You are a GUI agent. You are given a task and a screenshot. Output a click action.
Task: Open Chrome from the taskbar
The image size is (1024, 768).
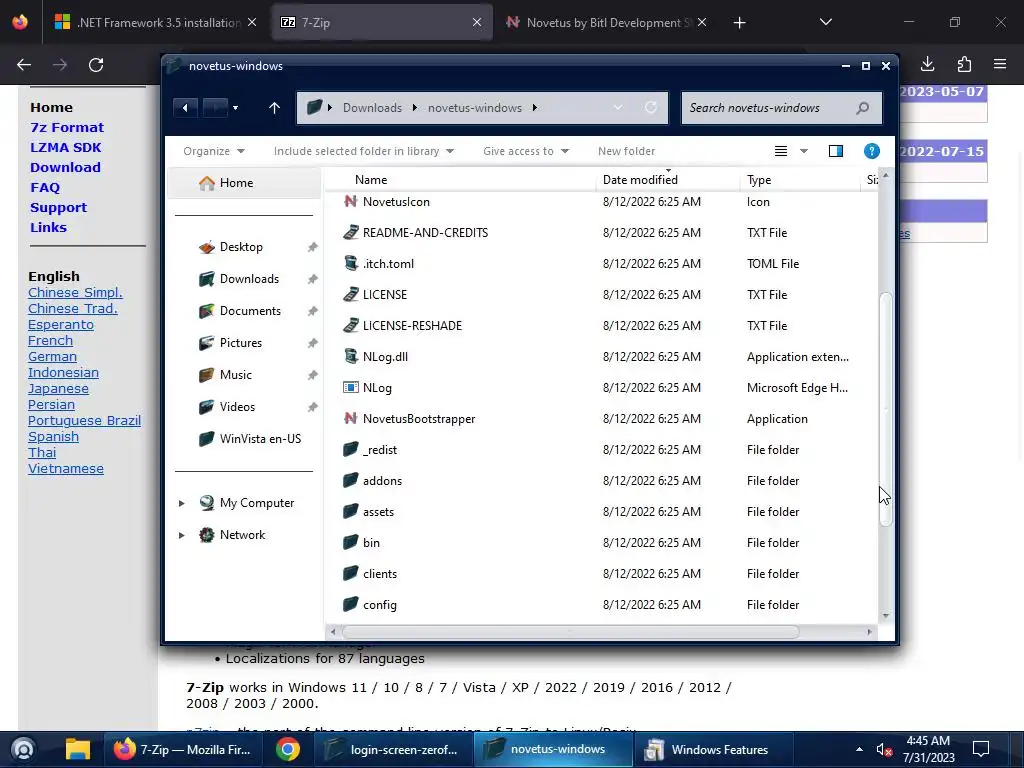point(287,749)
